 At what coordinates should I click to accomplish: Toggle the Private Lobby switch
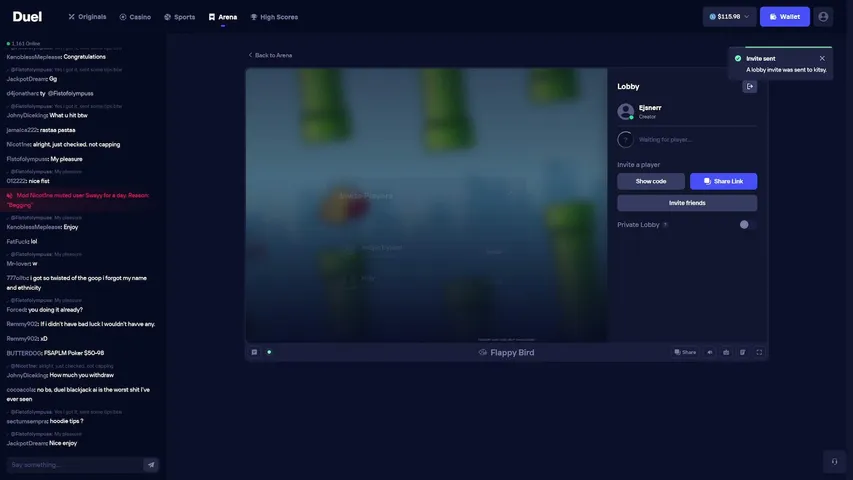747,225
